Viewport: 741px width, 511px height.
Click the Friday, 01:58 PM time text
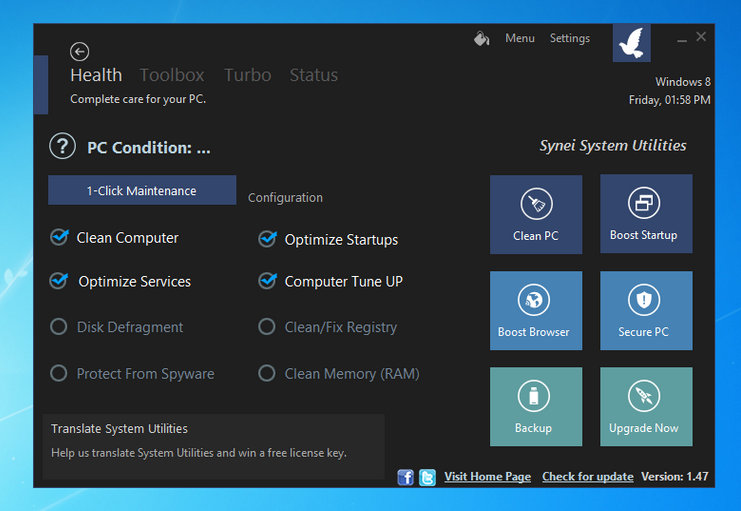point(669,100)
